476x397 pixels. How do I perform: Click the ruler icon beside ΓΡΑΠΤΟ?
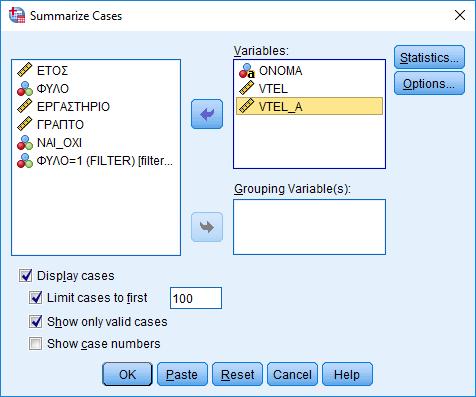point(25,124)
